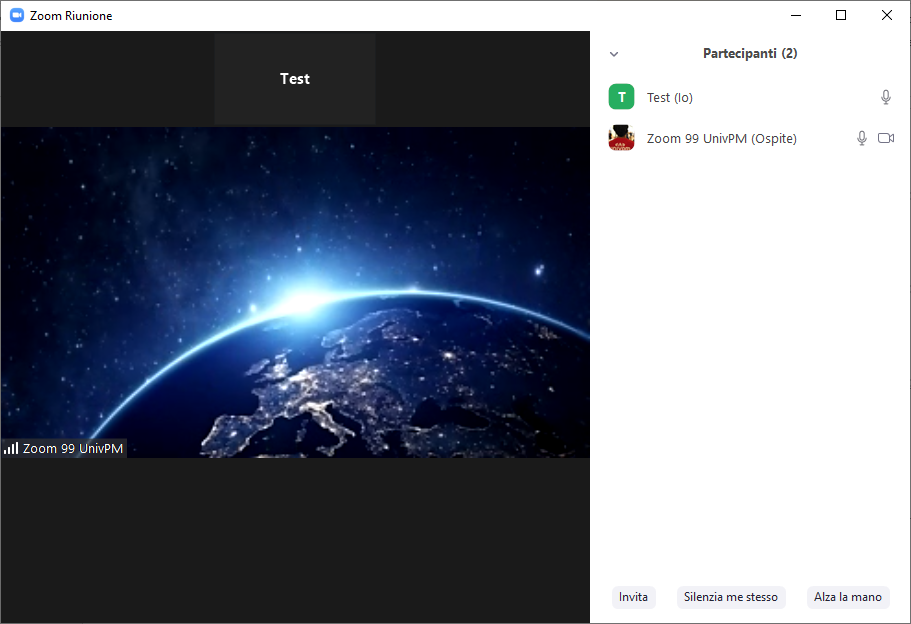This screenshot has width=911, height=624.
Task: Select Zoom 99 UnivPM (Ospite) participant name
Action: coord(722,139)
